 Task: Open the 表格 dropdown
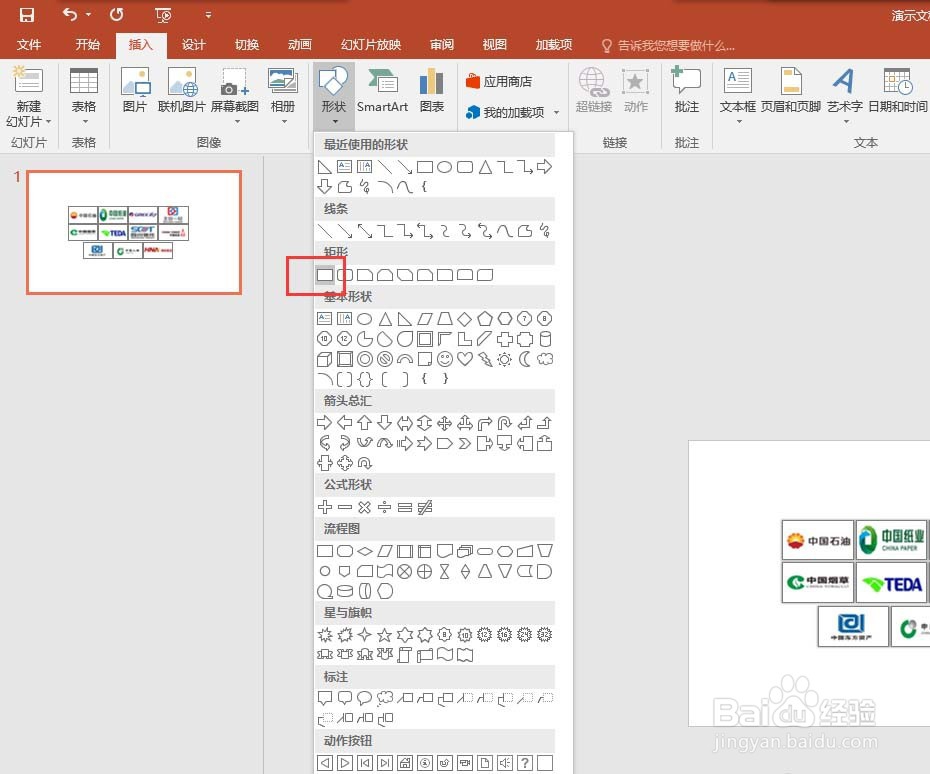pos(84,97)
